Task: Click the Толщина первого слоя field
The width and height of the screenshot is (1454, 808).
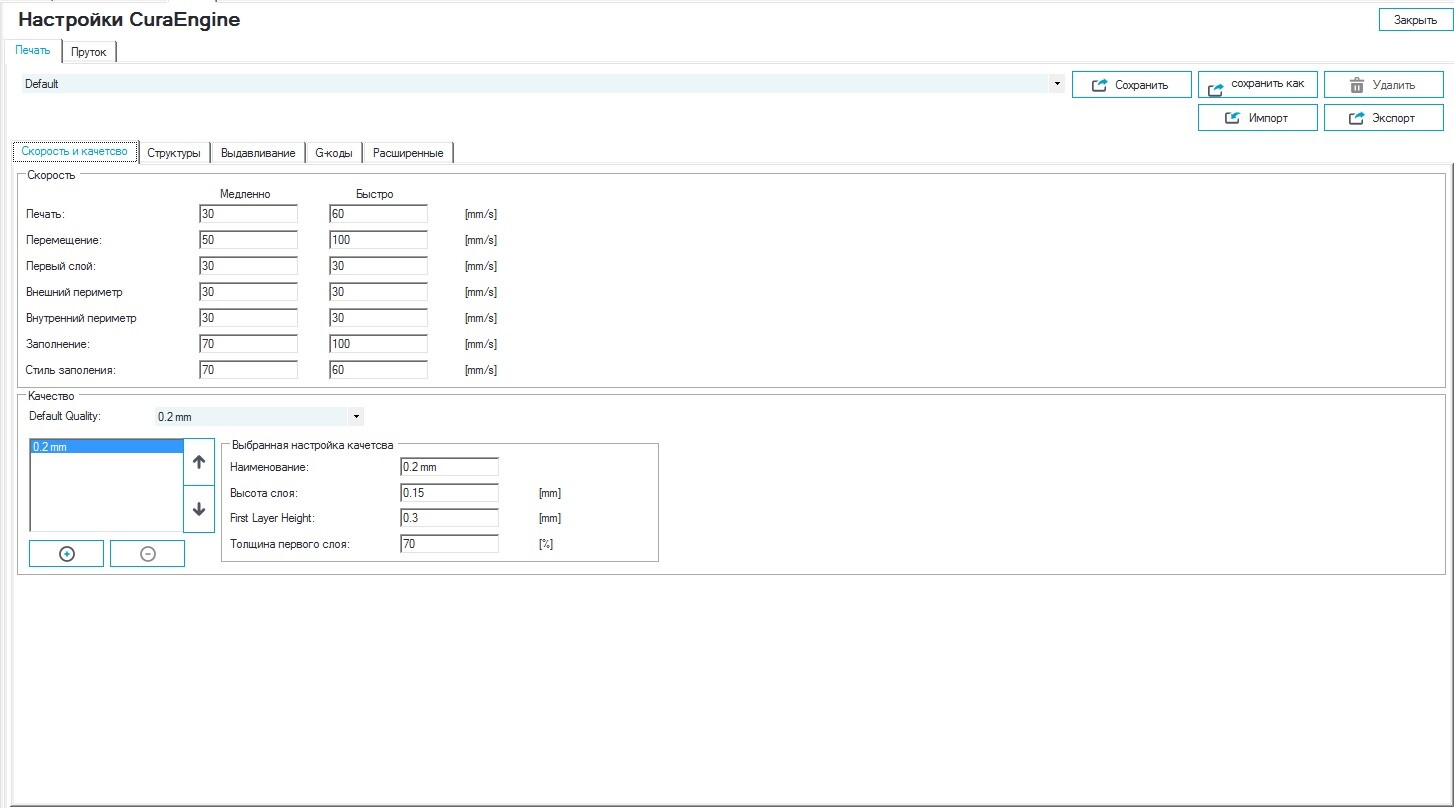Action: (x=449, y=544)
